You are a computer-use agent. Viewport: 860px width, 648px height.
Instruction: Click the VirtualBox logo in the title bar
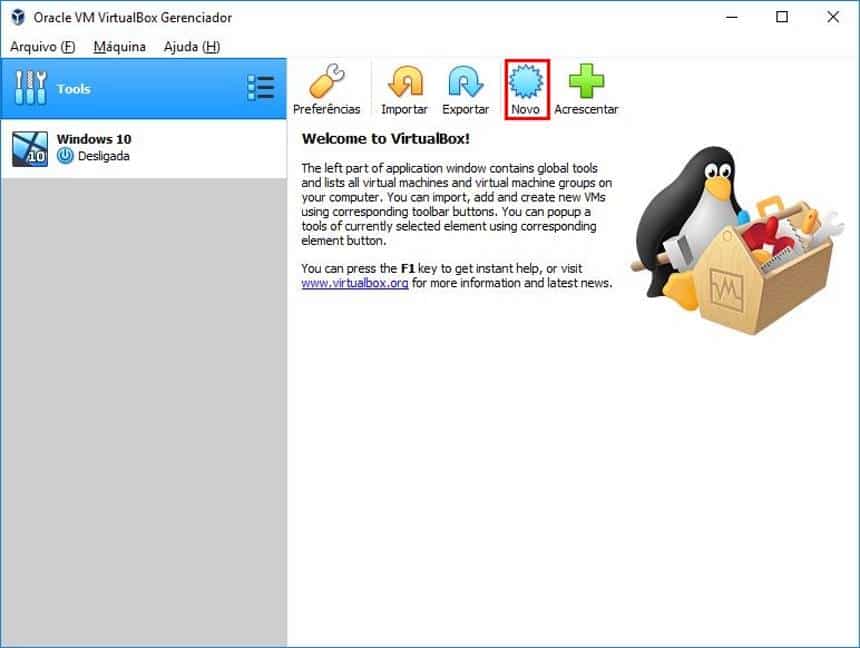click(18, 17)
